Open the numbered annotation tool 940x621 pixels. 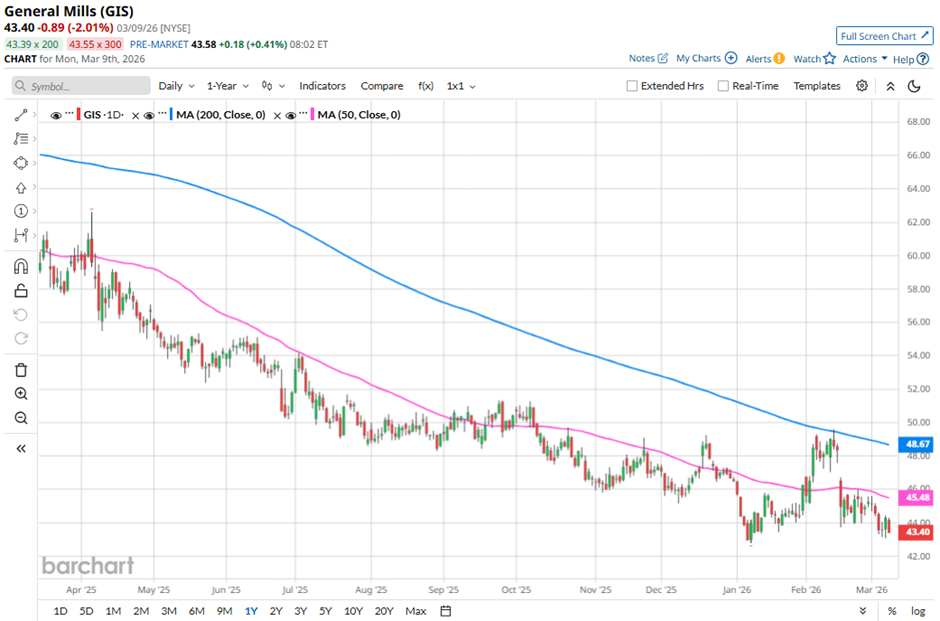pyautogui.click(x=21, y=211)
